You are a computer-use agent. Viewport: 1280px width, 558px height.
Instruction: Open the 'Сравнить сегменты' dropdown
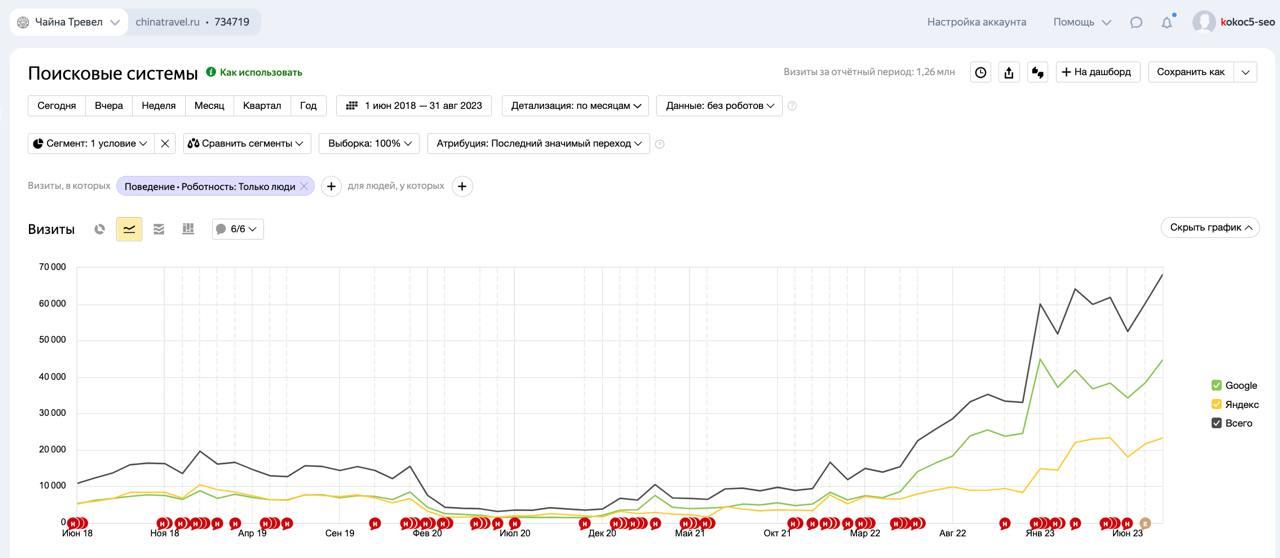[x=247, y=143]
